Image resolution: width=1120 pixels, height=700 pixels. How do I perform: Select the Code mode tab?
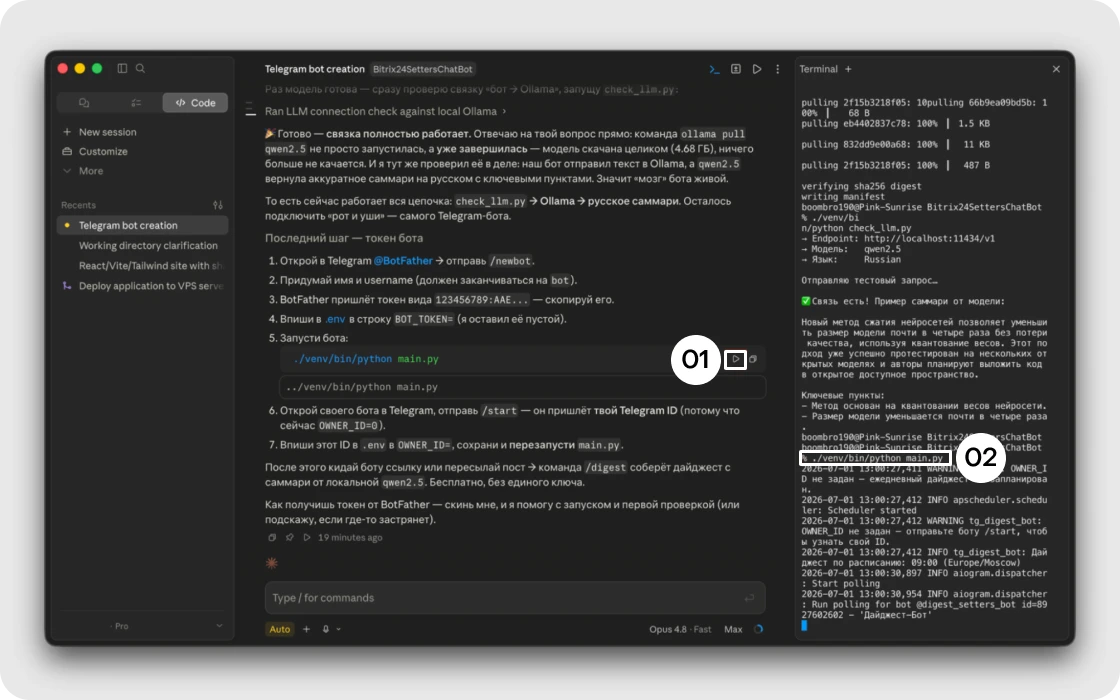point(195,103)
